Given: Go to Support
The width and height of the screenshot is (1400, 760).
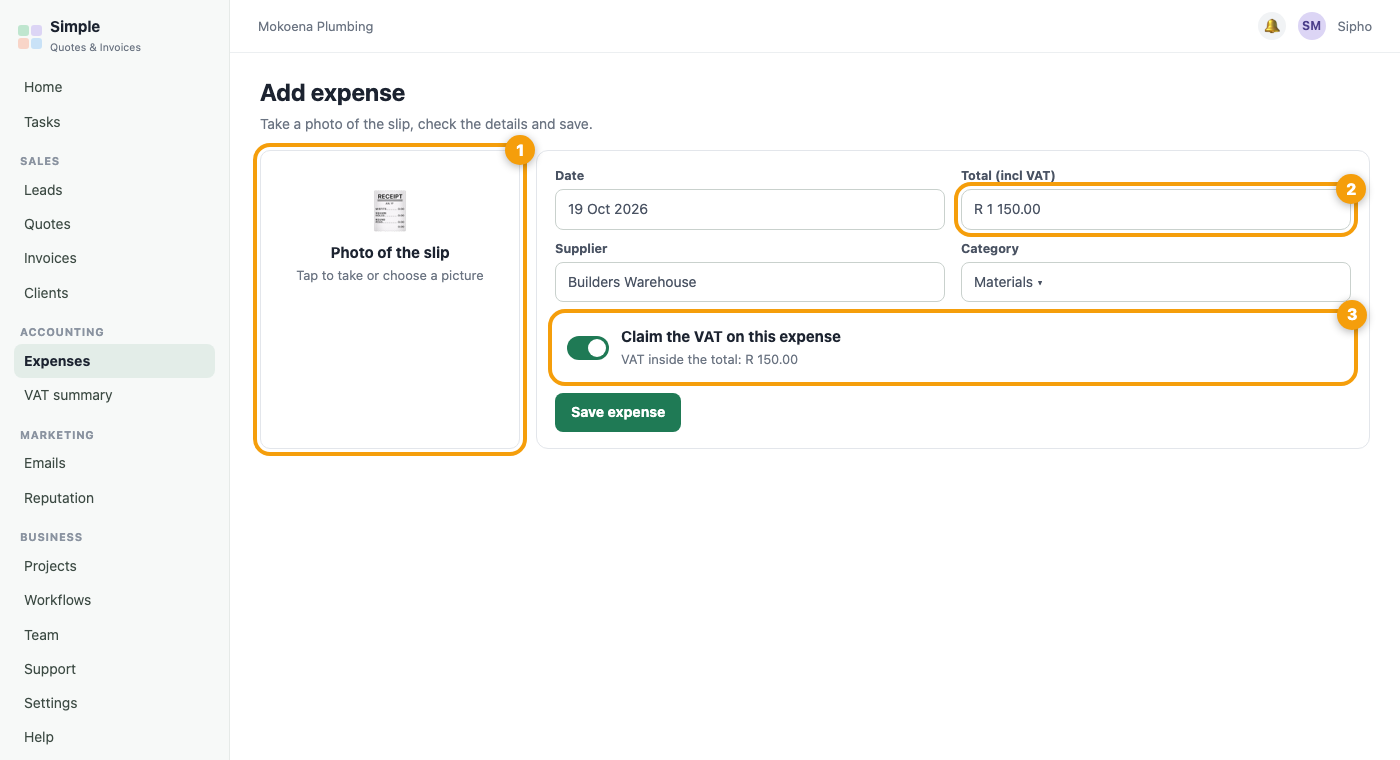Looking at the screenshot, I should (114, 669).
